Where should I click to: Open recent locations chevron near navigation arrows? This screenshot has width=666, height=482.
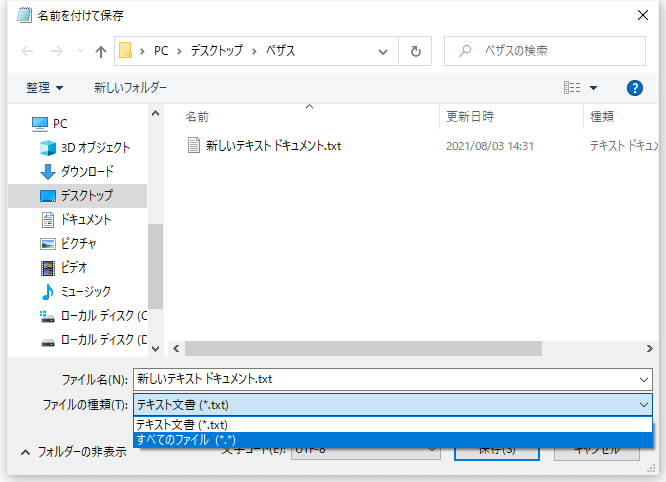click(x=80, y=51)
